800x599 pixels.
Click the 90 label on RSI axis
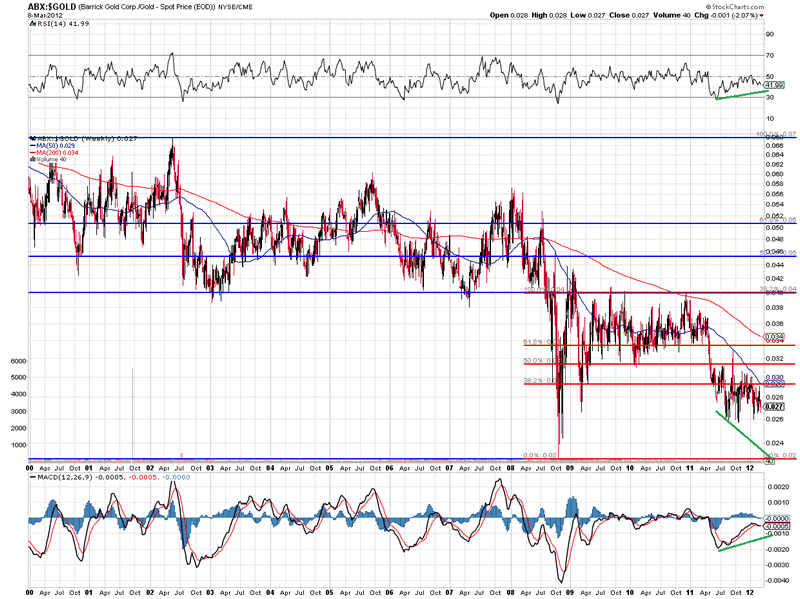point(769,34)
